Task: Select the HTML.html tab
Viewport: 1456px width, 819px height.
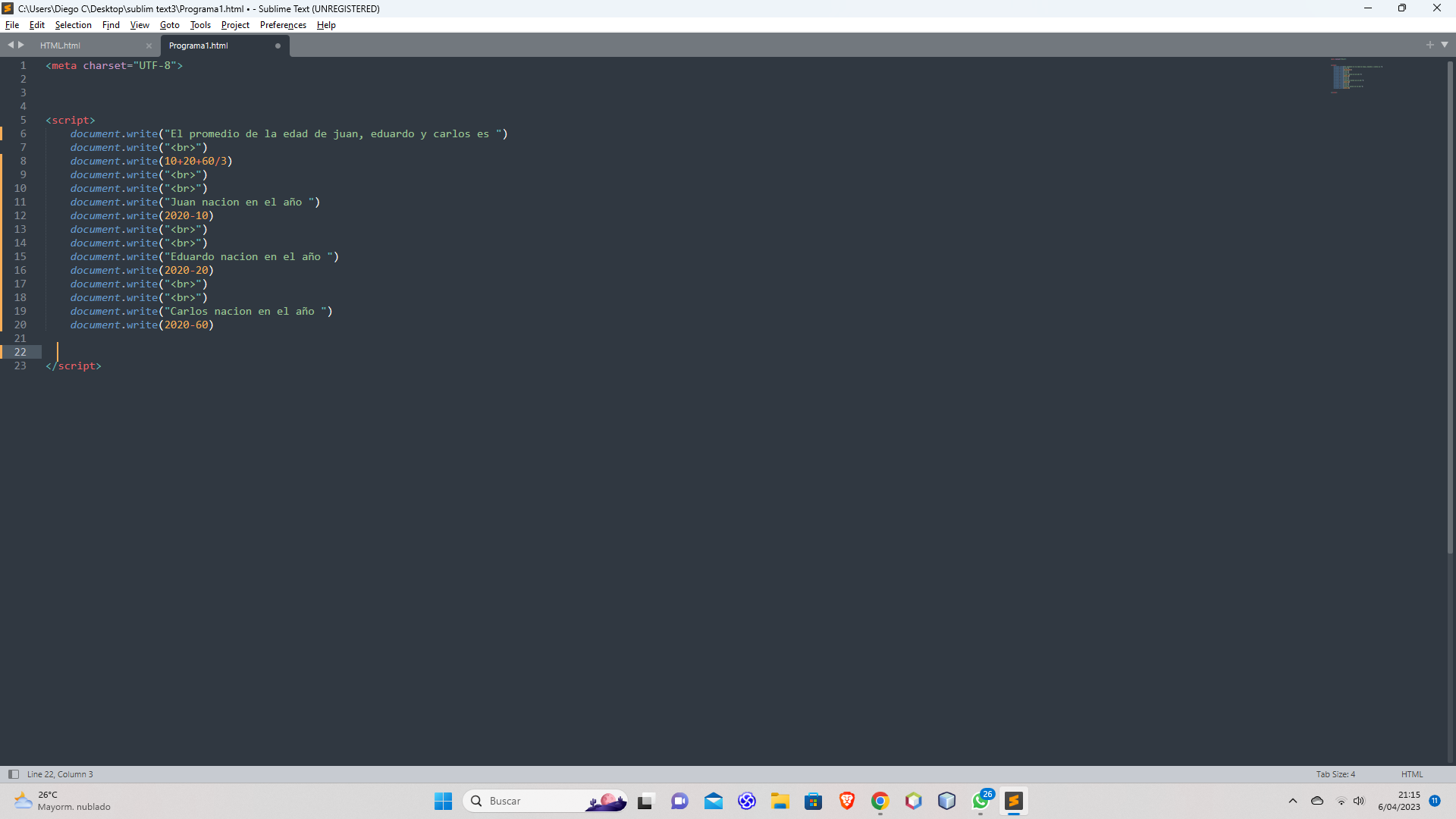Action: tap(60, 45)
